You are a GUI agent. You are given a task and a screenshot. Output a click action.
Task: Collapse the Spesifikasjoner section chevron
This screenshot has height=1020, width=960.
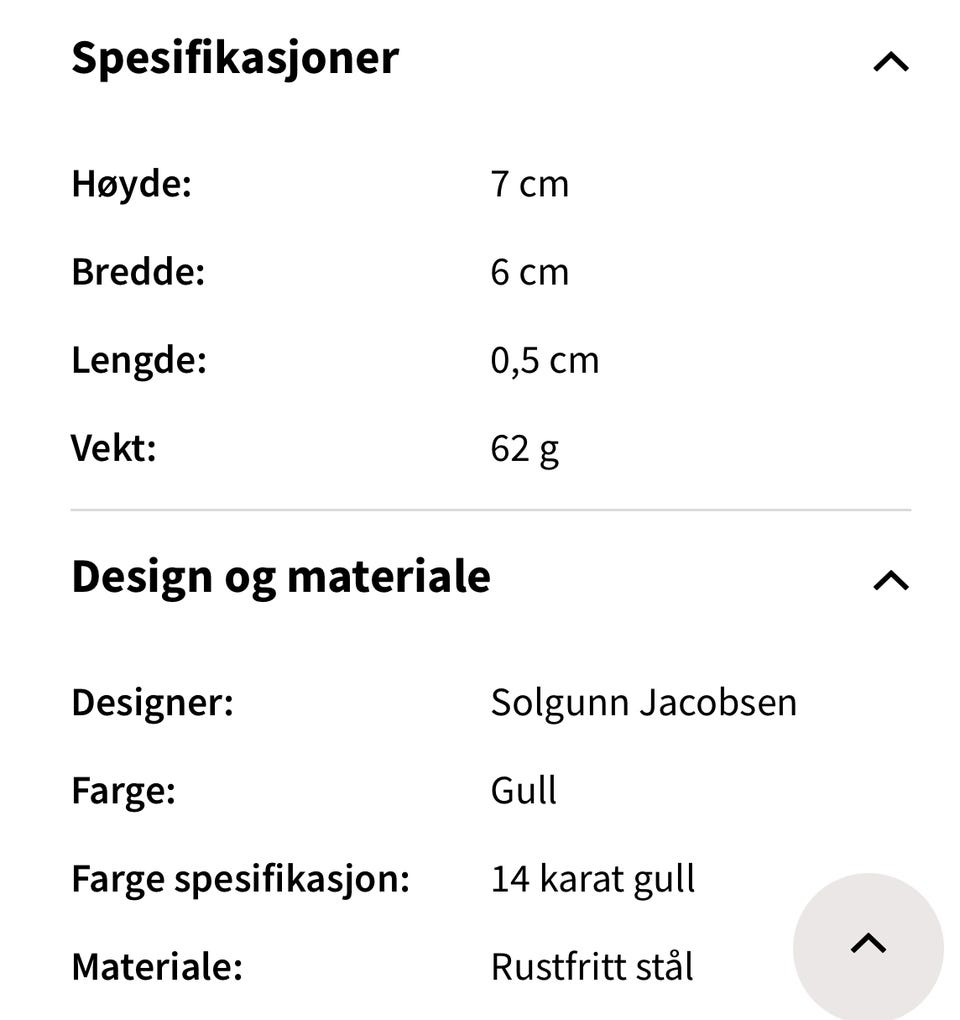pyautogui.click(x=890, y=62)
